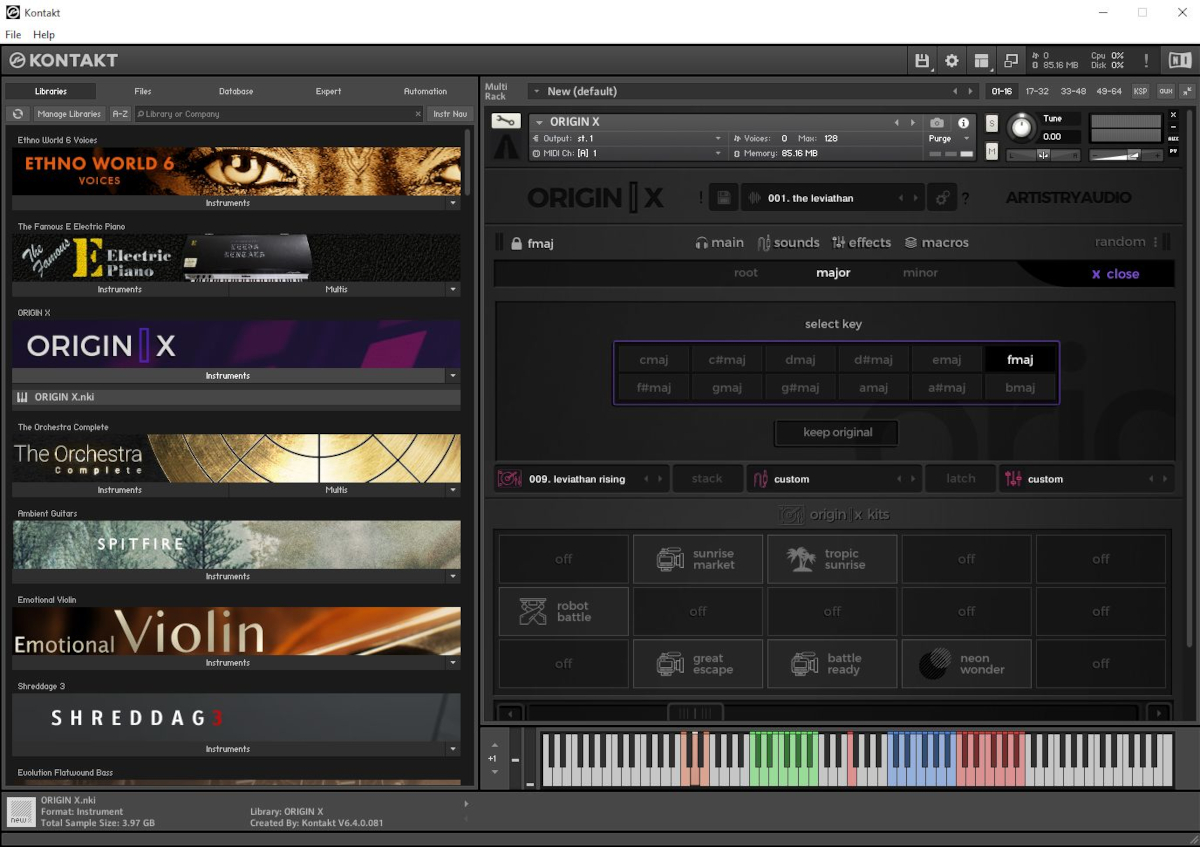
Task: Open the Help menu
Action: pos(44,35)
